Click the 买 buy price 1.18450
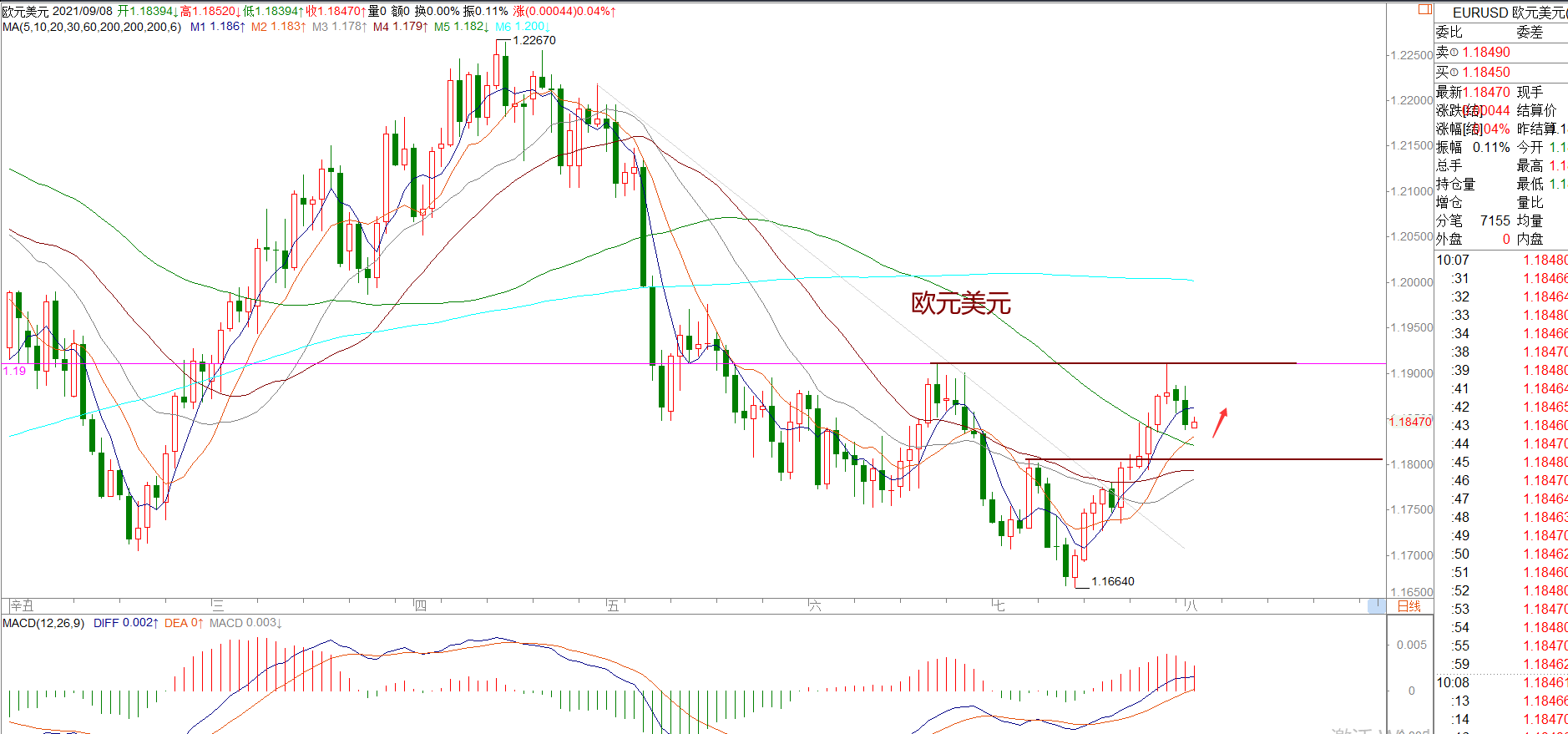This screenshot has width=1568, height=734. click(x=1485, y=72)
